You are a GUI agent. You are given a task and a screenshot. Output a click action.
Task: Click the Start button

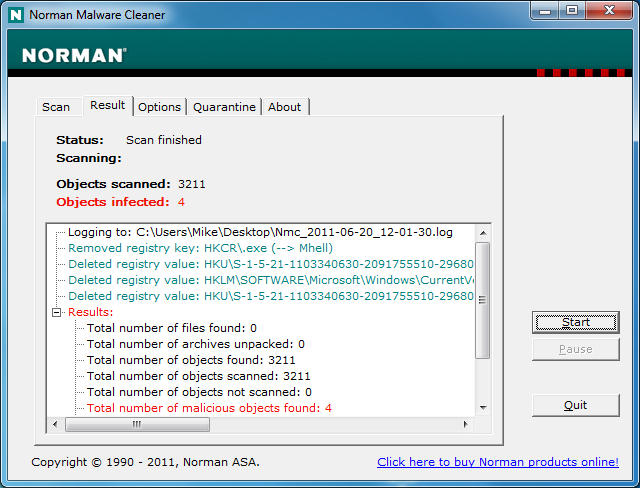pyautogui.click(x=576, y=322)
